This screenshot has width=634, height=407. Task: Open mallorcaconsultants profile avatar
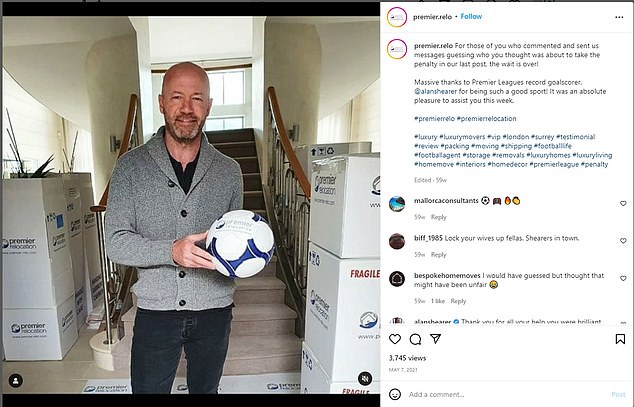click(397, 204)
